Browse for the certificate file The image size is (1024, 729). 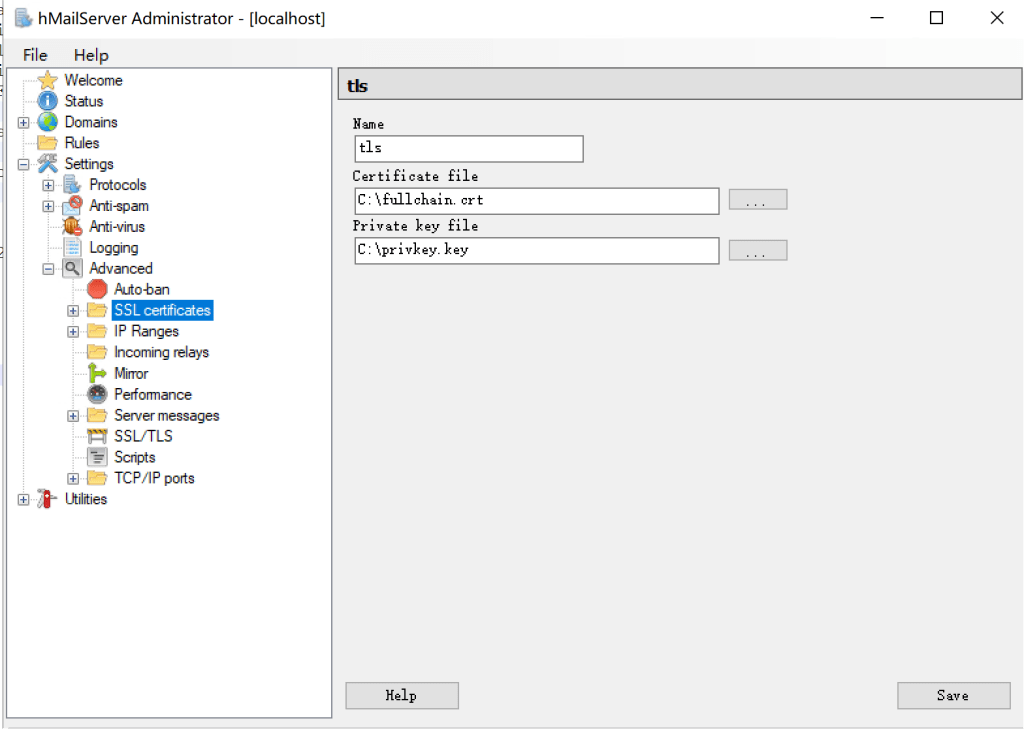pos(757,200)
